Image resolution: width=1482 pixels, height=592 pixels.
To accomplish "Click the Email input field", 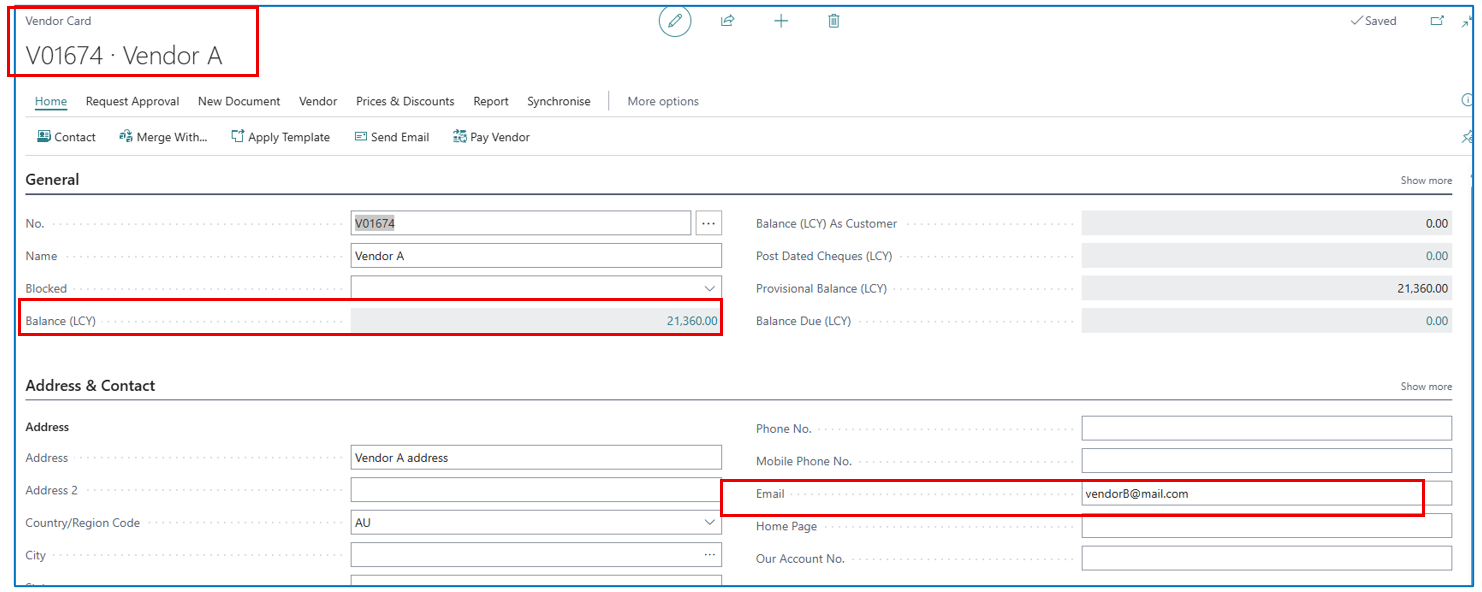I will pos(1250,494).
